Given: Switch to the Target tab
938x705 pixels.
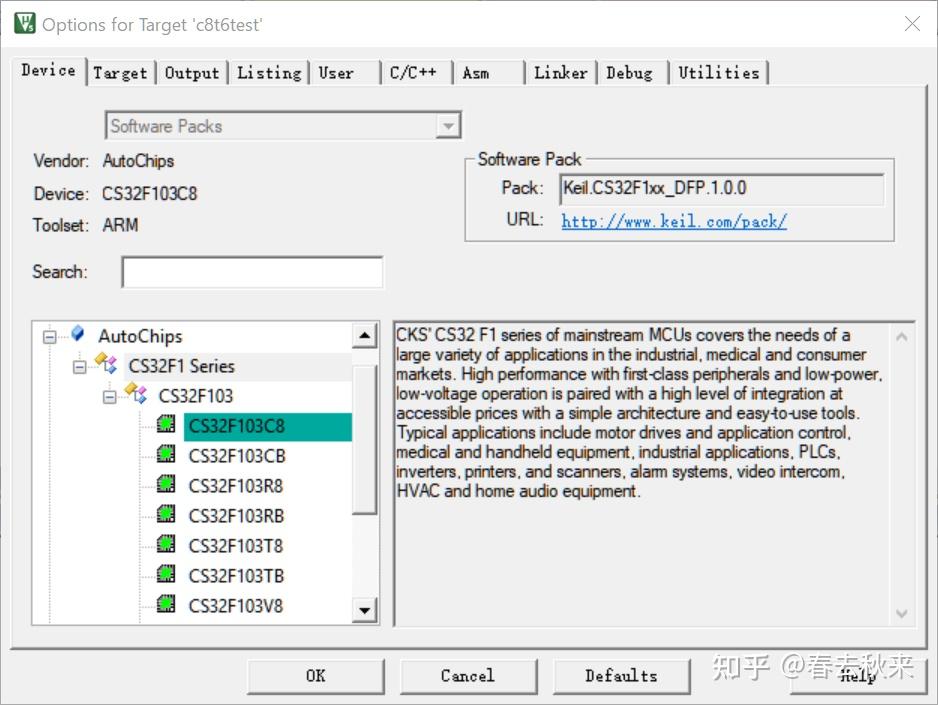Looking at the screenshot, I should coord(120,73).
